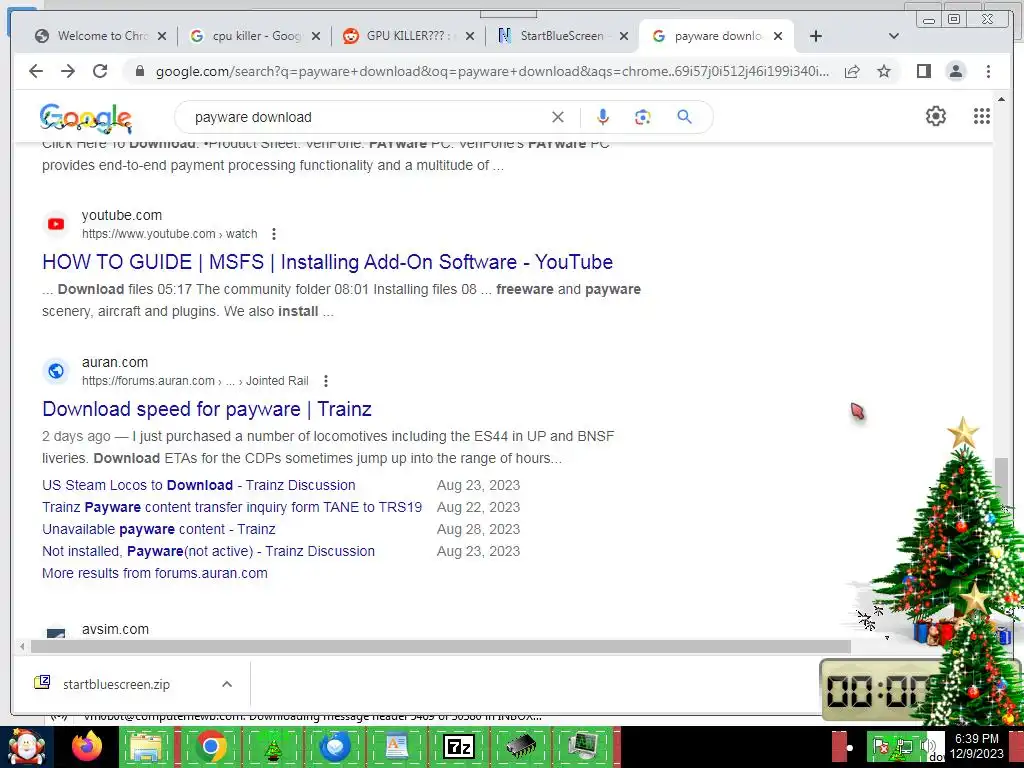Viewport: 1024px width, 768px height.
Task: Start voice search with the microphone
Action: coord(603,117)
